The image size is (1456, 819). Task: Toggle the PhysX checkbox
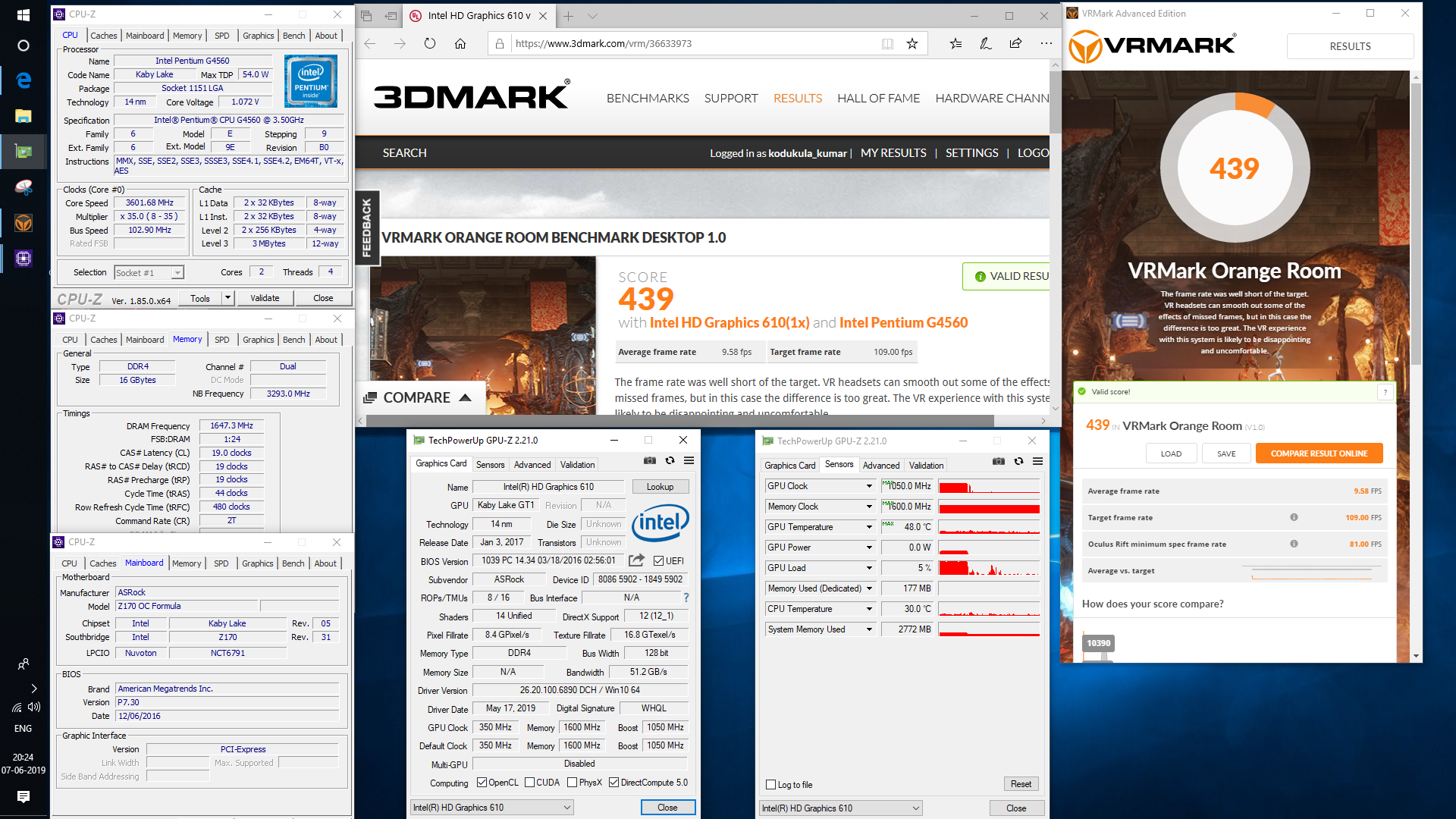click(x=572, y=783)
